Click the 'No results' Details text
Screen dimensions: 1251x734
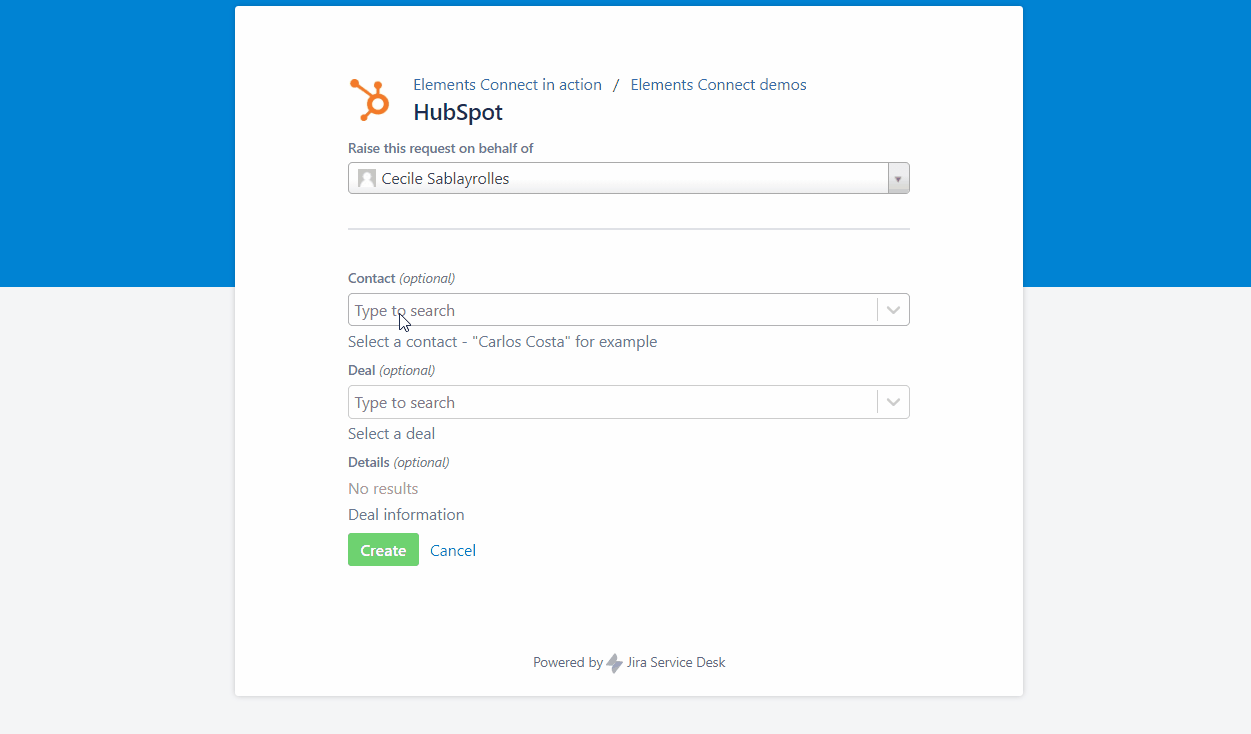click(383, 489)
